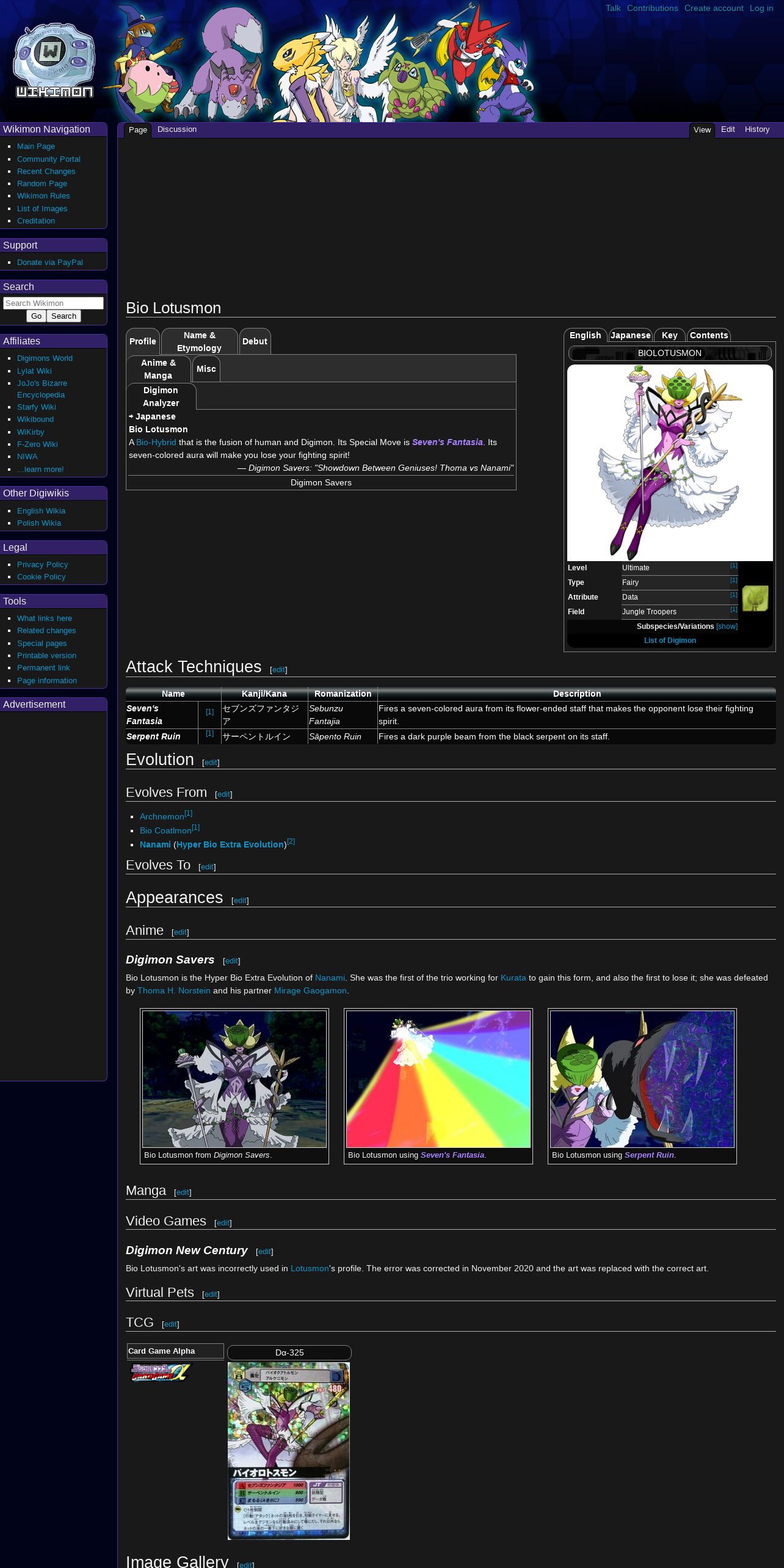This screenshot has width=784, height=1568.
Task: Edit the Attack Techniques section
Action: pyautogui.click(x=278, y=670)
